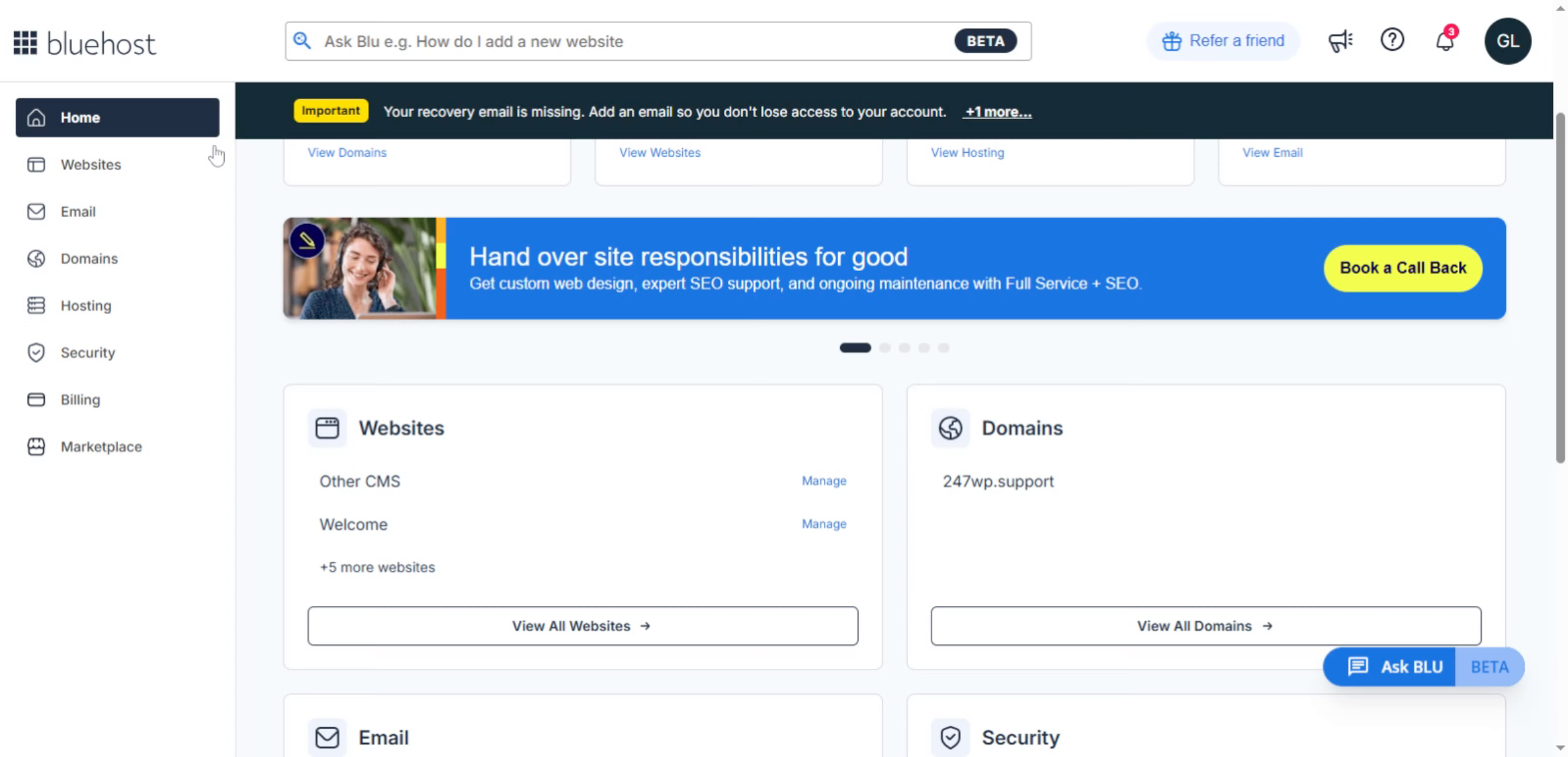
Task: Click the gift icon for Refer a friend
Action: click(x=1171, y=41)
